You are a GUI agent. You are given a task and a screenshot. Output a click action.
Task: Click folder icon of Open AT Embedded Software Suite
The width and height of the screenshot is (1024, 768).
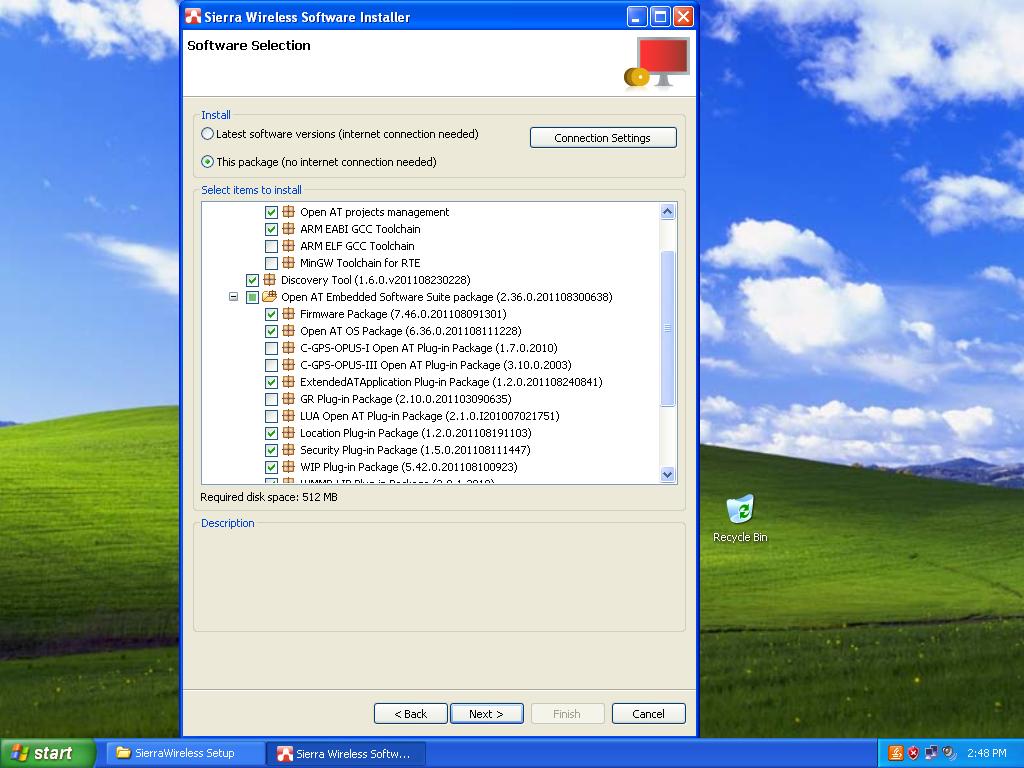point(269,296)
